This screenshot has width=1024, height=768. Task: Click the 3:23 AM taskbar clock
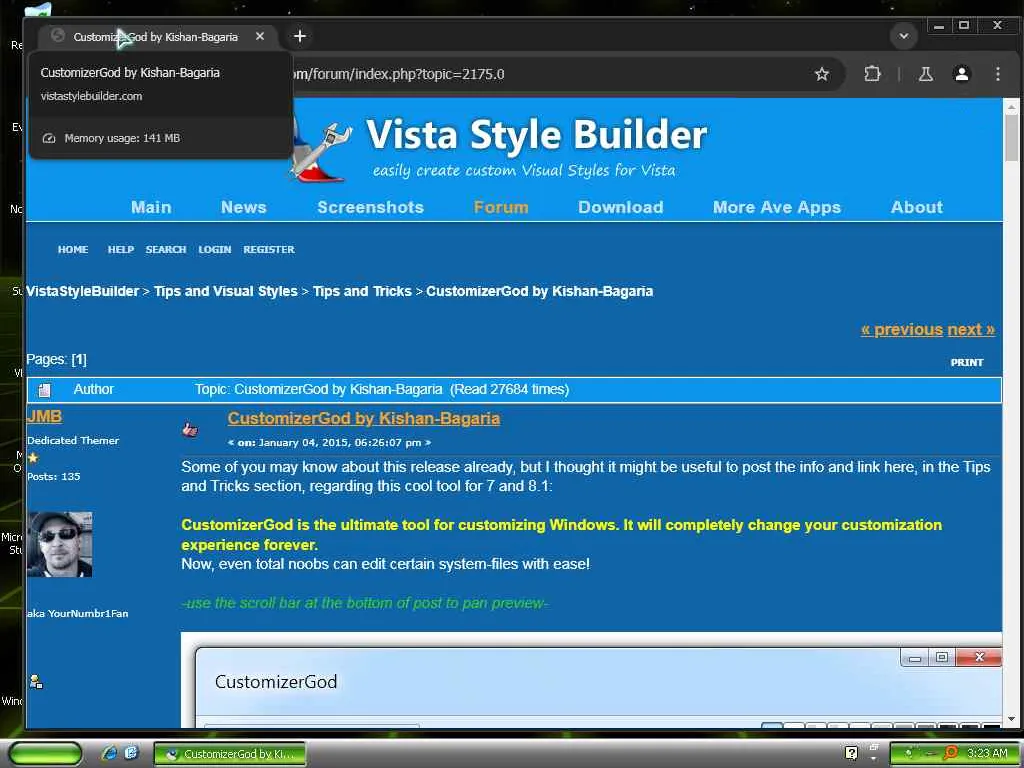(x=986, y=753)
